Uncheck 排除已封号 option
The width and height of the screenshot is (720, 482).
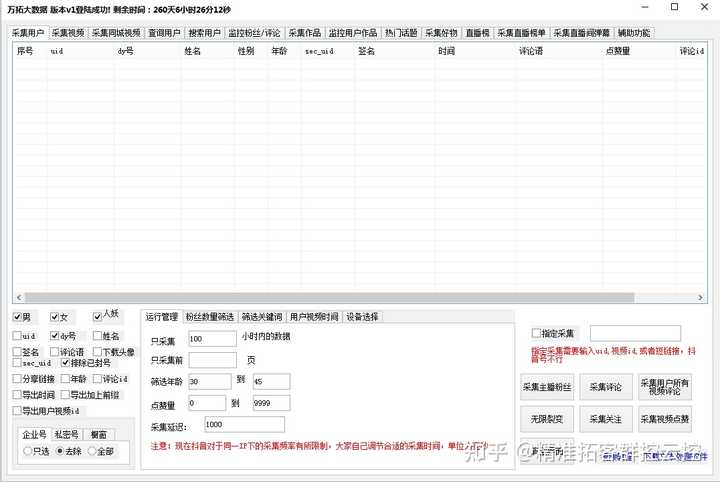pyautogui.click(x=65, y=363)
